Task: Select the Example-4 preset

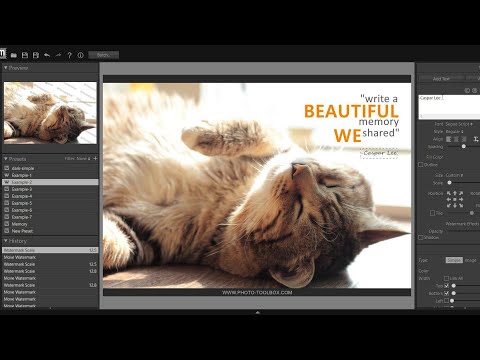Action: 50,196
